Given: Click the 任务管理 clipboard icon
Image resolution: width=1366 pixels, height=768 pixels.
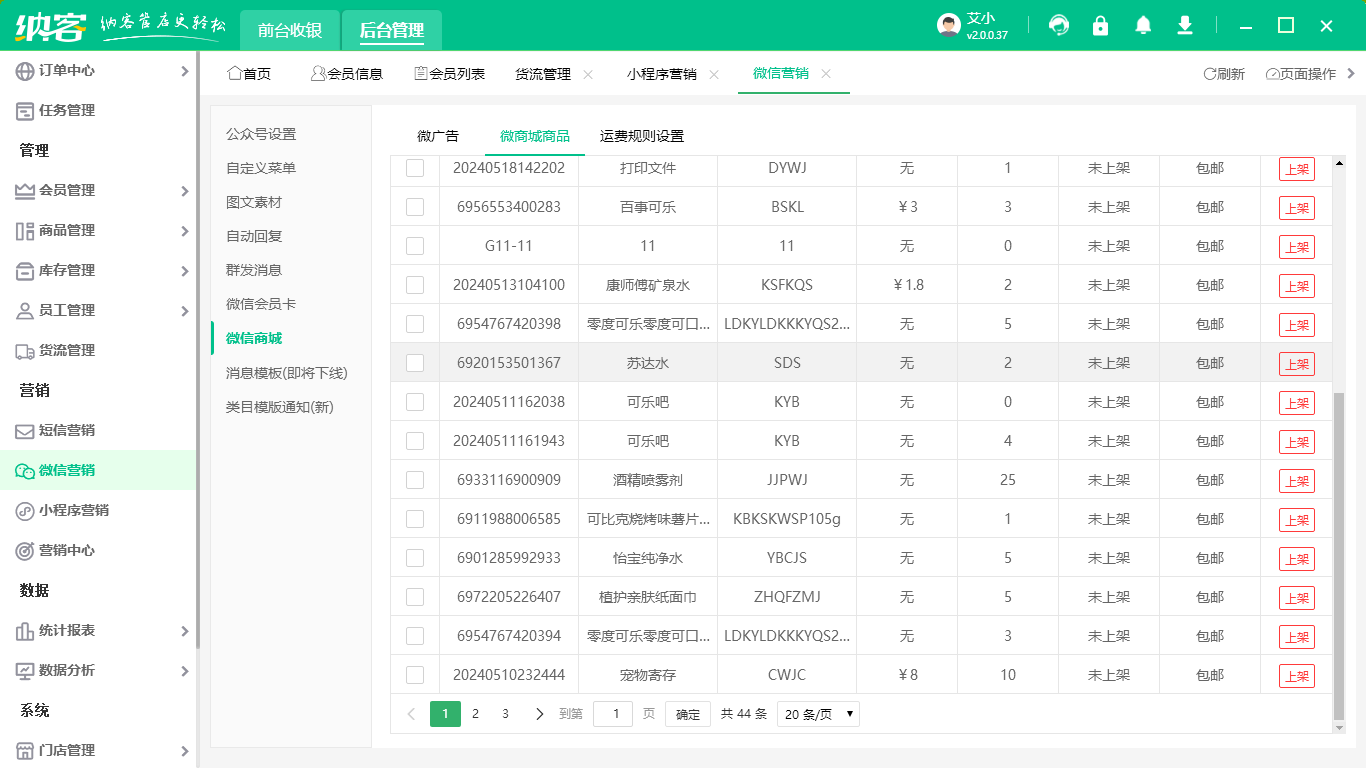Looking at the screenshot, I should coord(25,110).
